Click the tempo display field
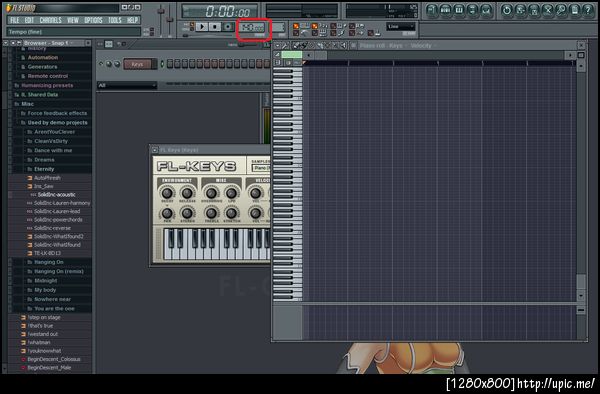 (x=253, y=28)
